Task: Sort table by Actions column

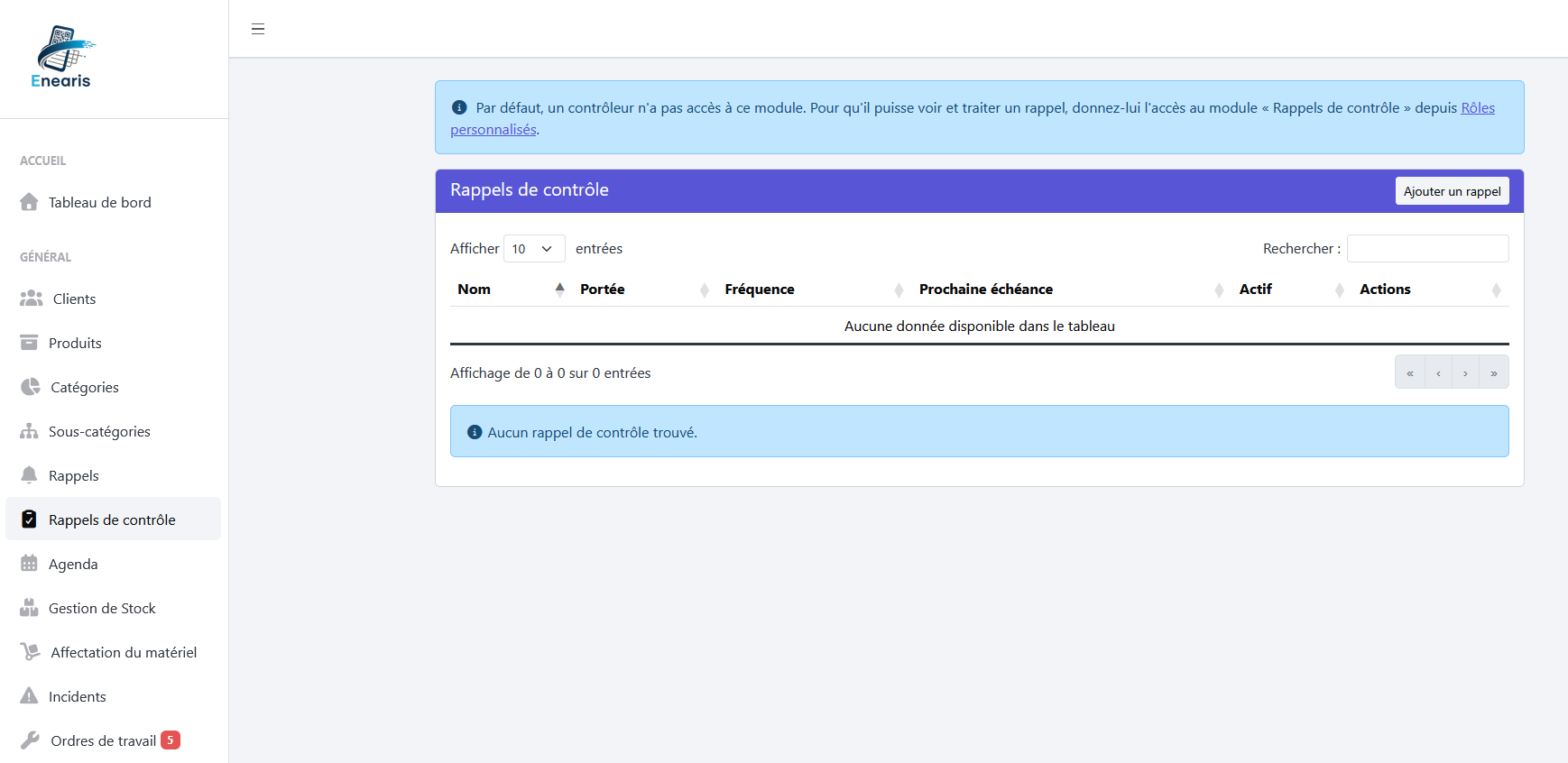Action: (x=1431, y=290)
